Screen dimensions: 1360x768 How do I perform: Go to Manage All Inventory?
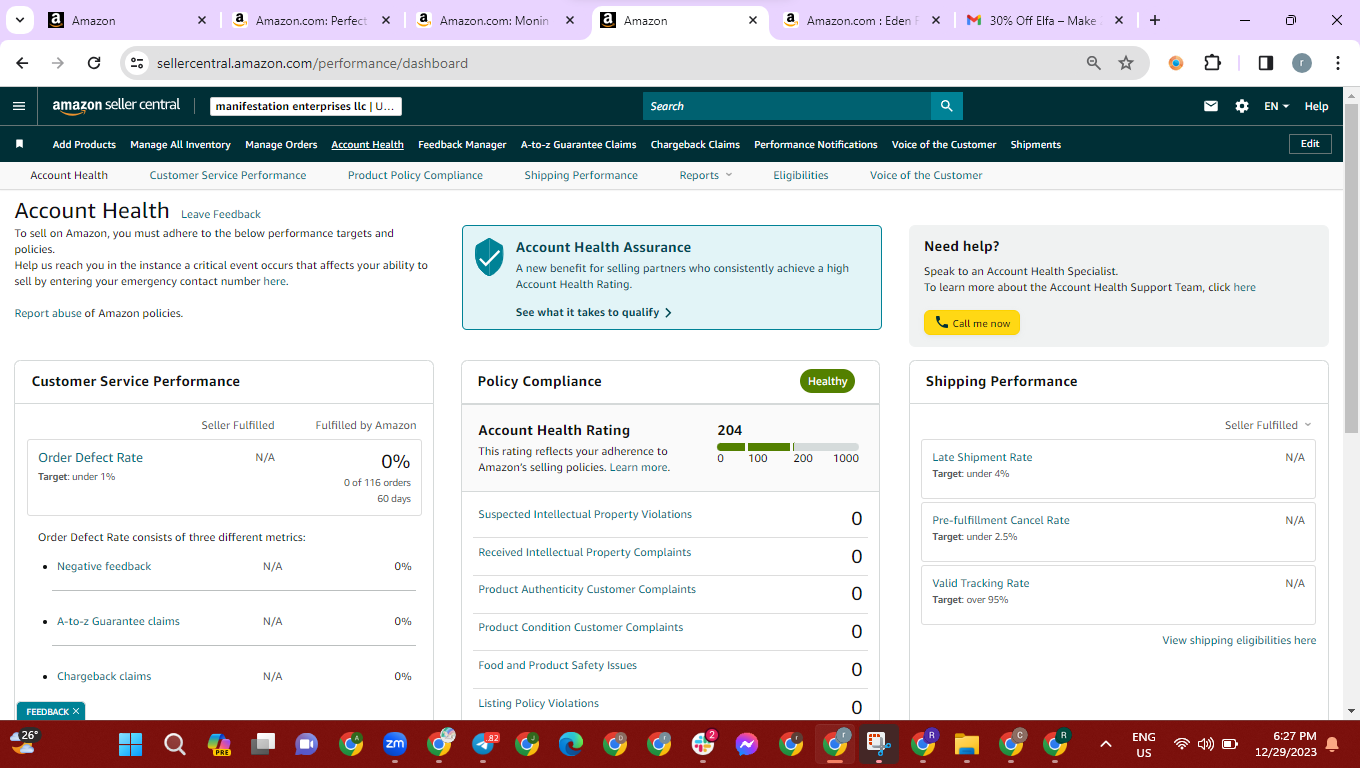point(180,144)
